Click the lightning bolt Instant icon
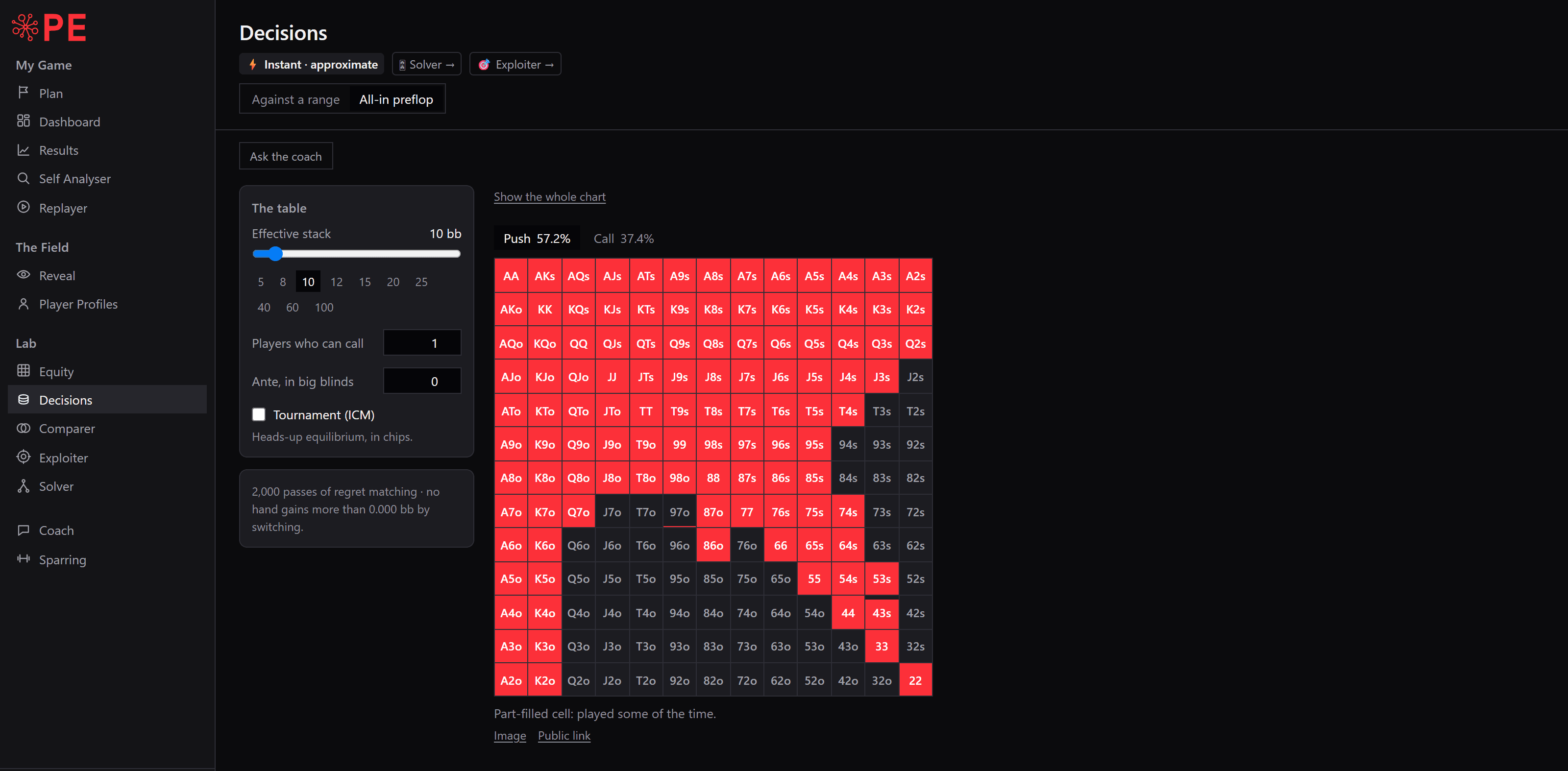Screen dimensions: 1568x771 [253, 64]
